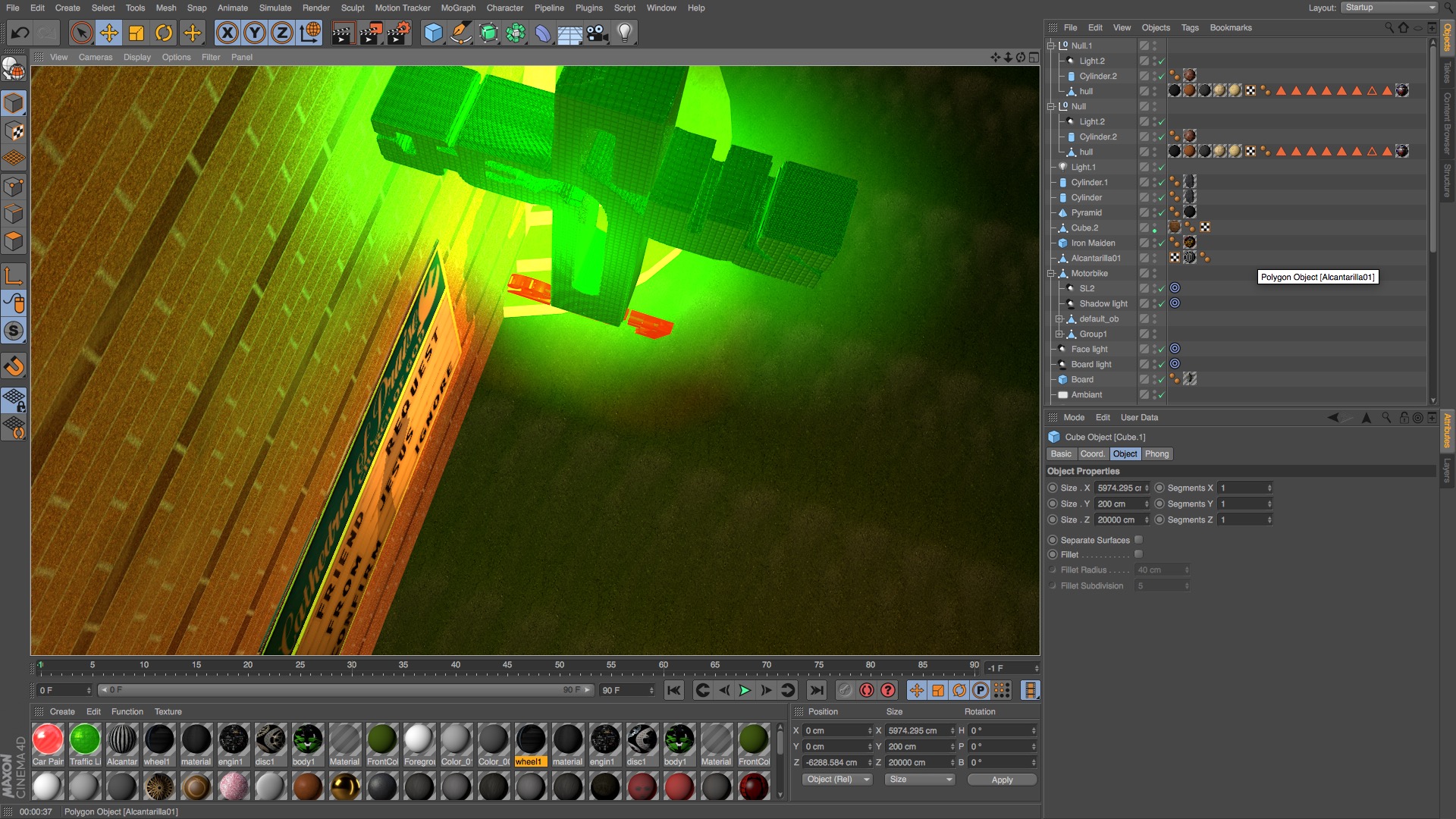Screen dimensions: 1456x819
Task: Click the Apply button
Action: coord(1001,780)
